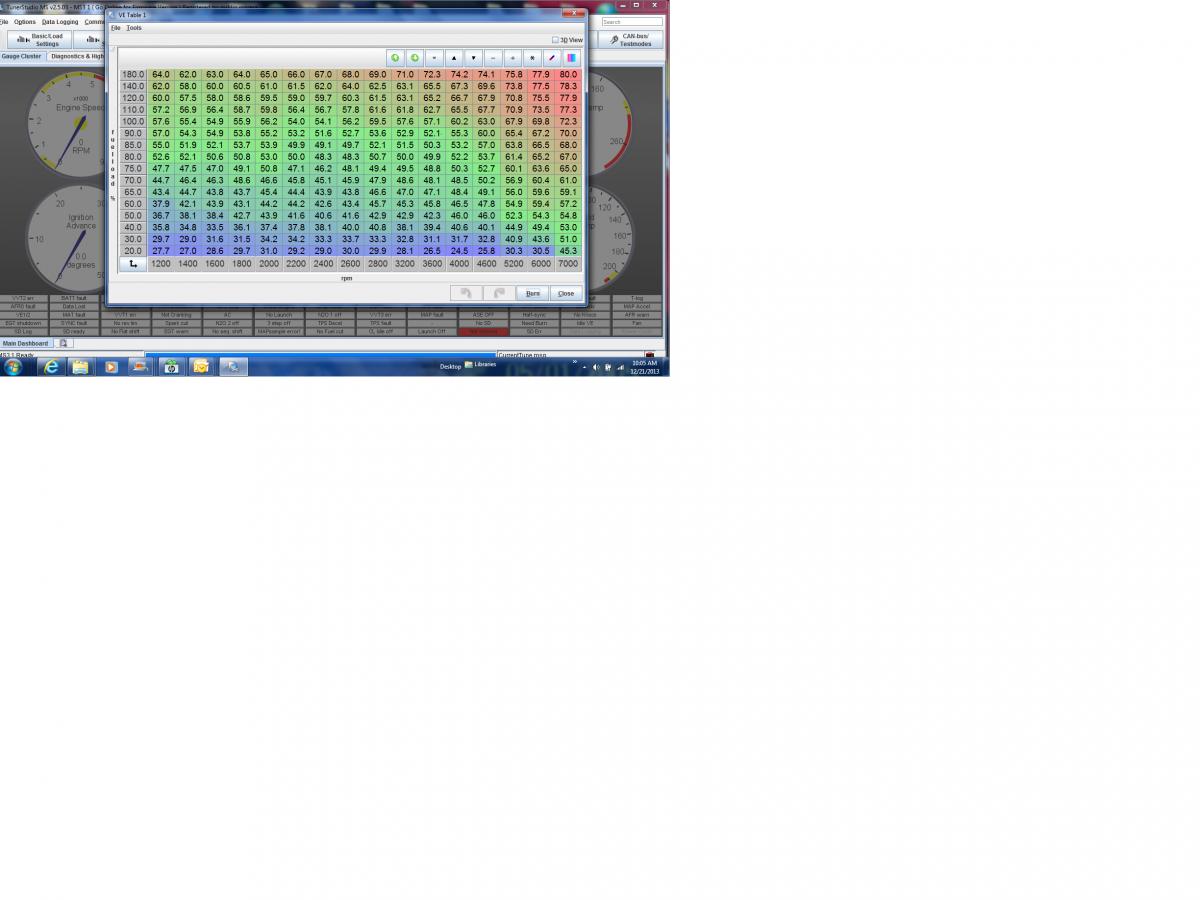Select the 45.3 cell at 20 load, 7000 rpm

click(x=568, y=251)
